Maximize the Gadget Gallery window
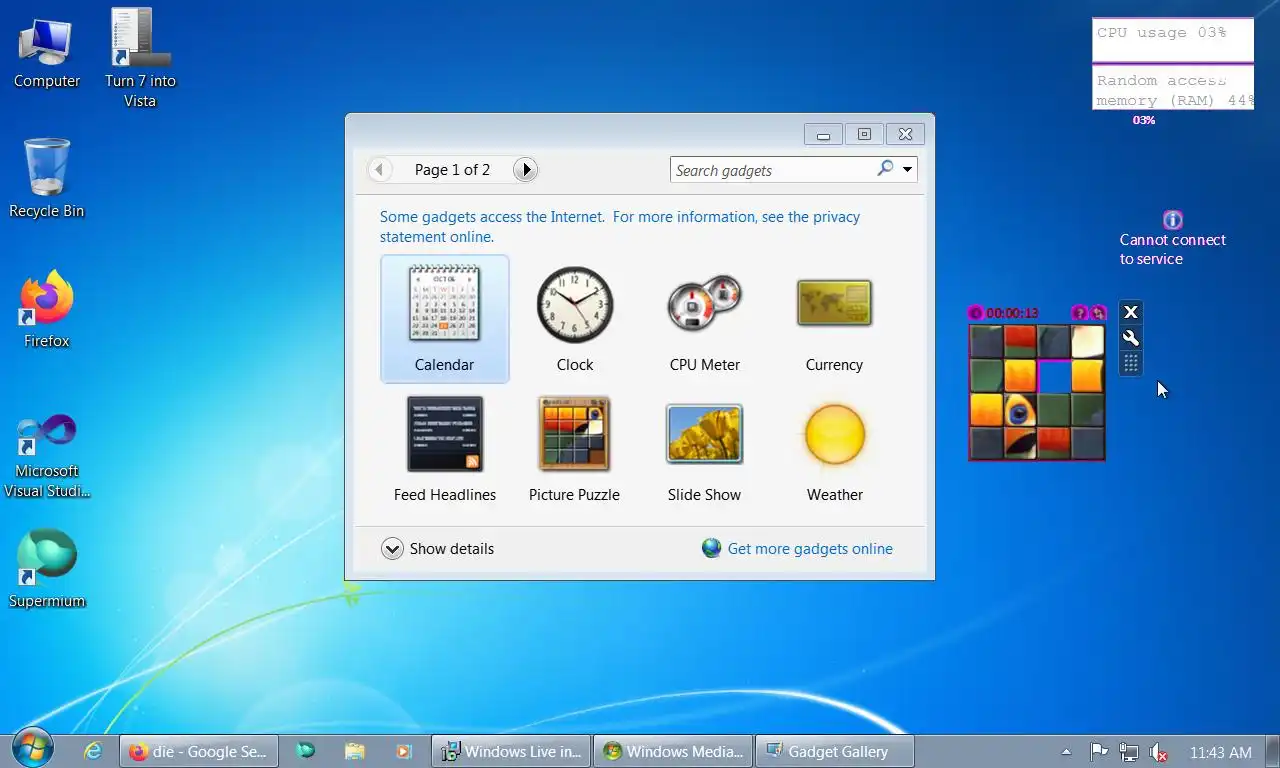This screenshot has width=1280, height=768. tap(865, 134)
